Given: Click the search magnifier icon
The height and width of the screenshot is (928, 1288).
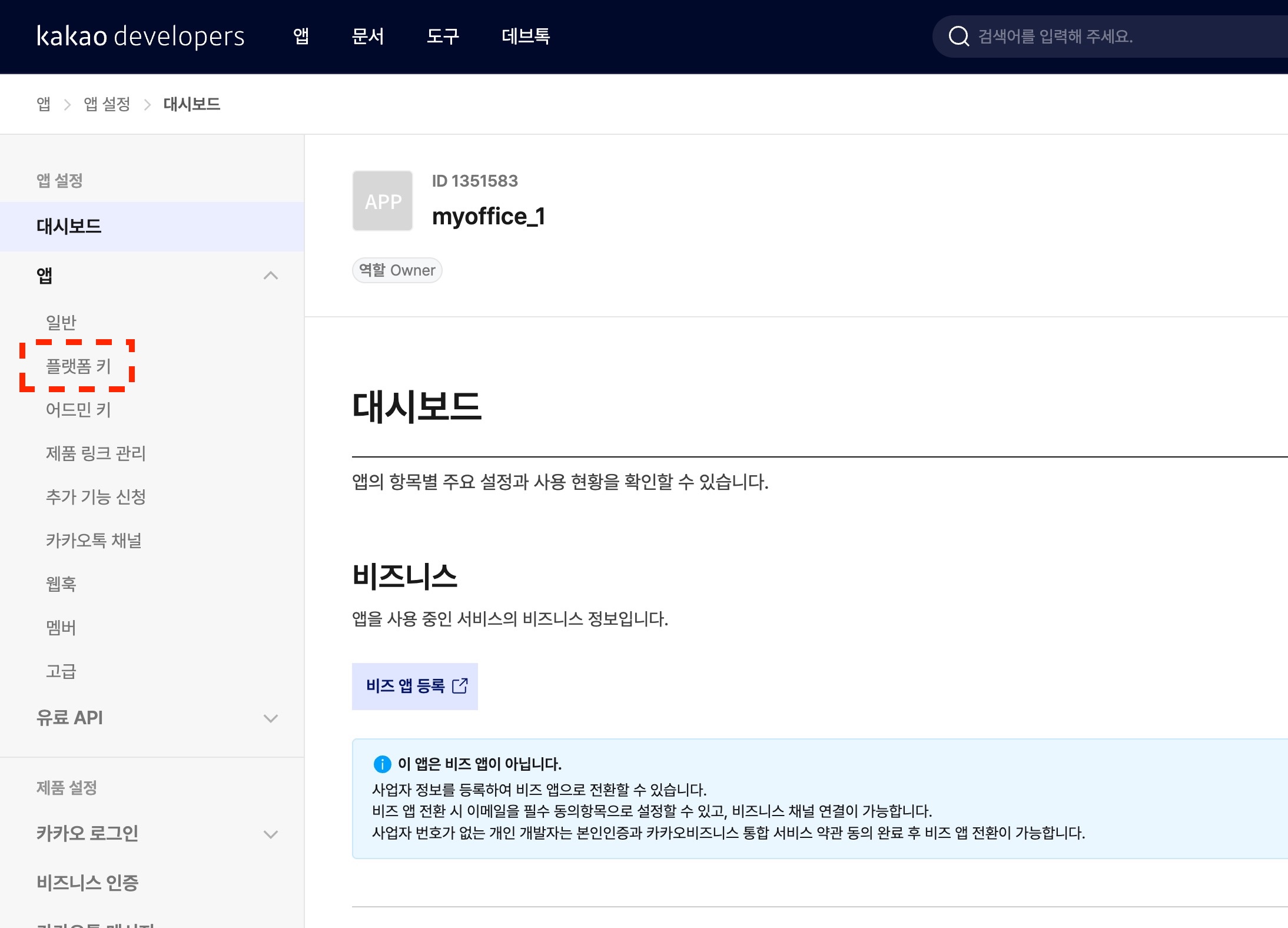Looking at the screenshot, I should [x=958, y=37].
